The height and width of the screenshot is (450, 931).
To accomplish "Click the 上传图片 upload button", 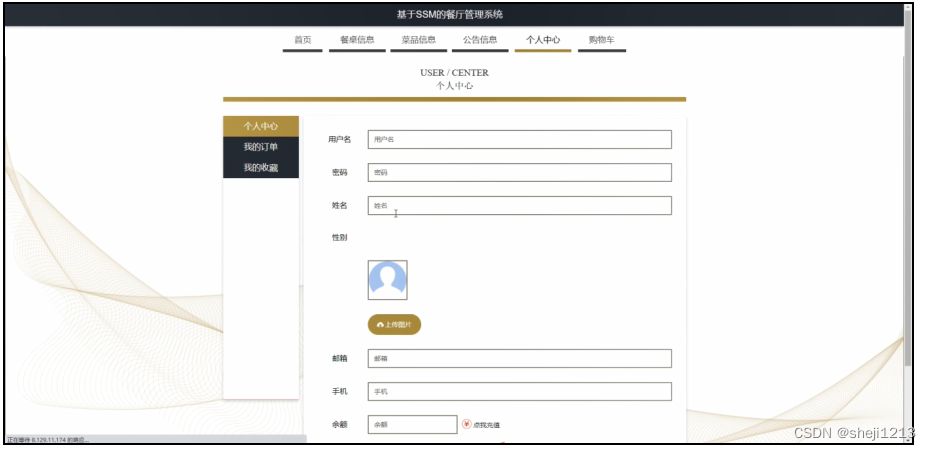I will [x=394, y=325].
